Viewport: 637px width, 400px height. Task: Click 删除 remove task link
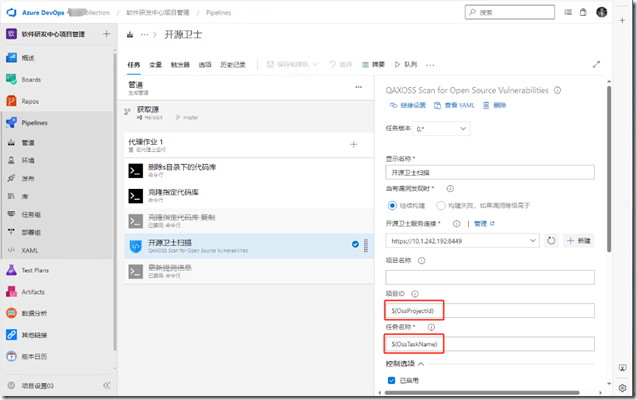tap(494, 105)
